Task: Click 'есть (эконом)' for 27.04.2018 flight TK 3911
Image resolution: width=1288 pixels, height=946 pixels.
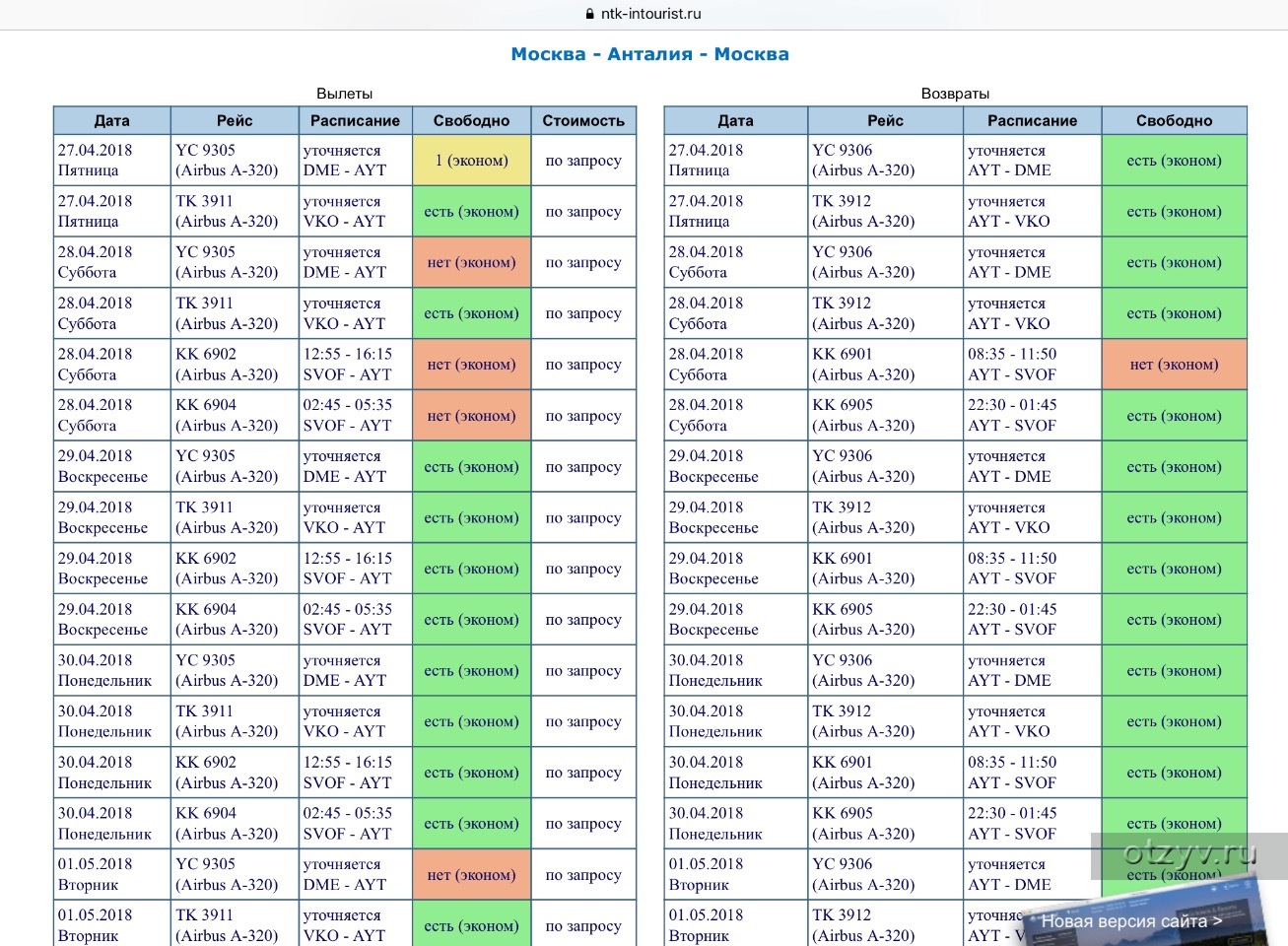Action: pos(471,212)
